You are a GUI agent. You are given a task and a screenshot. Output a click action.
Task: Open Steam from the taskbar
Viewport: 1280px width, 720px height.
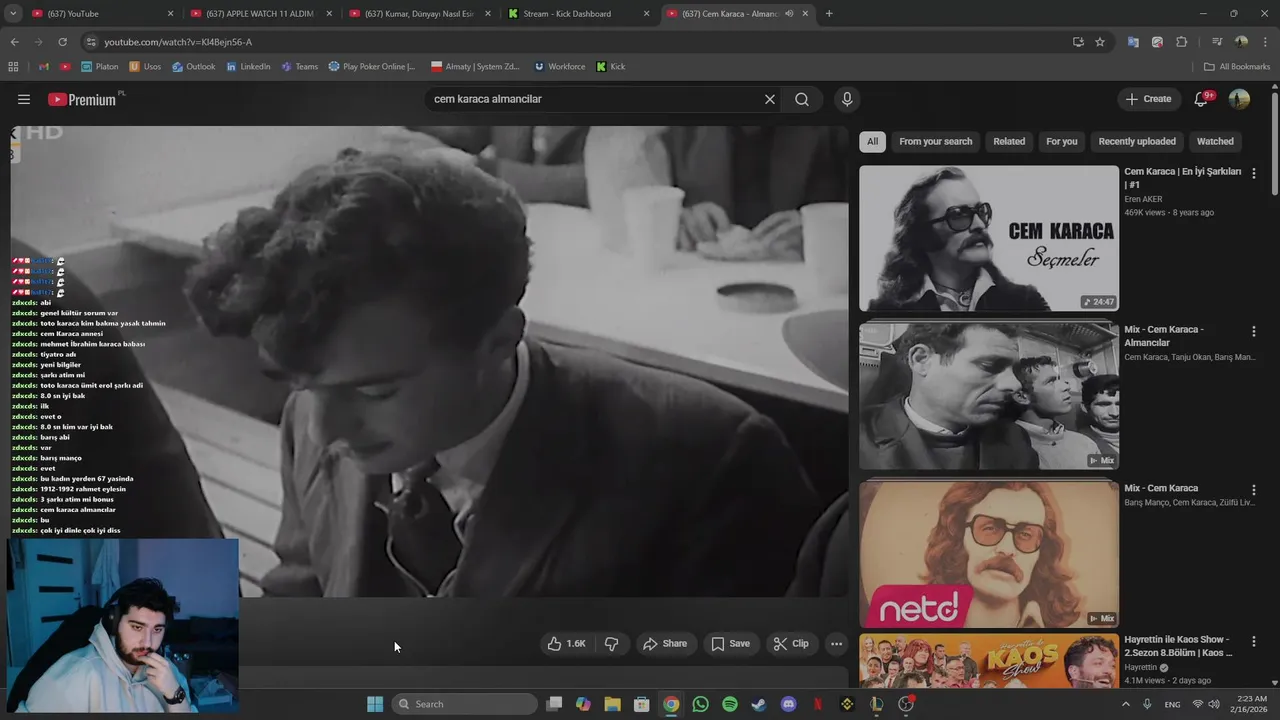(759, 704)
